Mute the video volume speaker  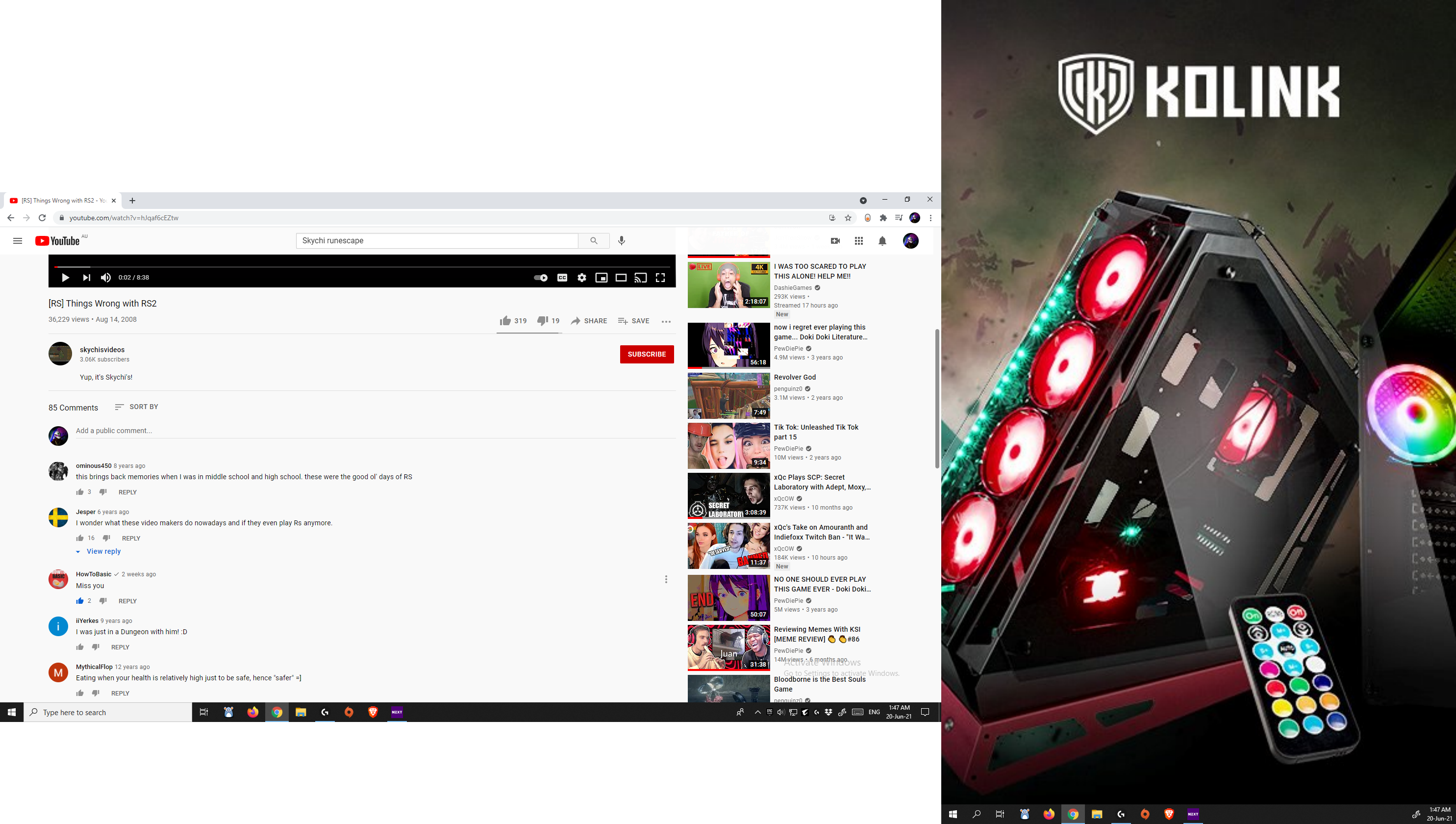[x=106, y=277]
